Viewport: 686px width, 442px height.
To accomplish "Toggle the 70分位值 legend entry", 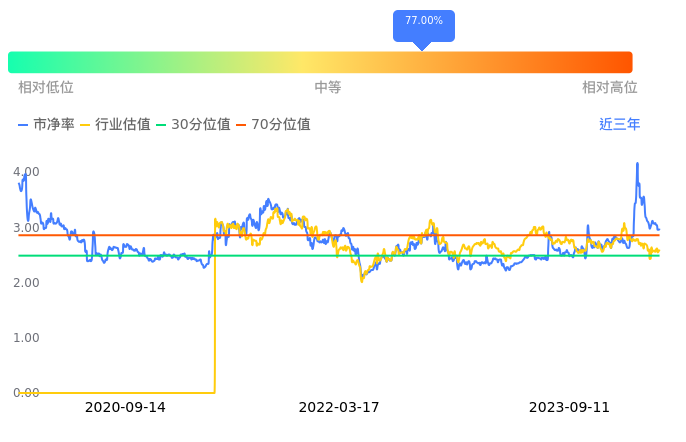I will click(273, 125).
